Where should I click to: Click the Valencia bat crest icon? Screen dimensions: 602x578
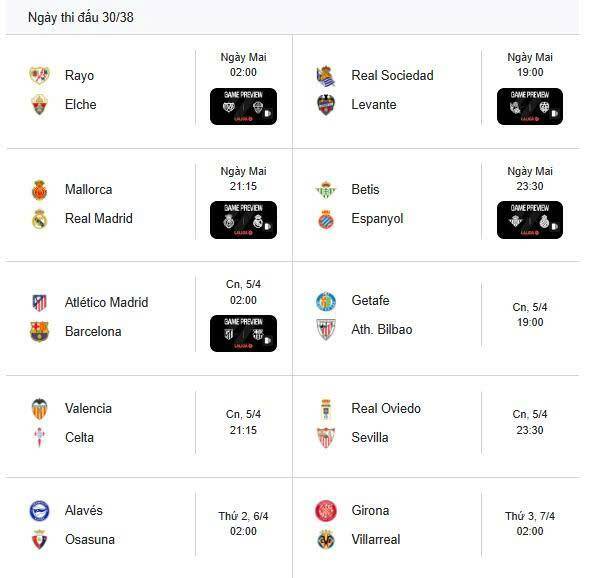pyautogui.click(x=39, y=408)
